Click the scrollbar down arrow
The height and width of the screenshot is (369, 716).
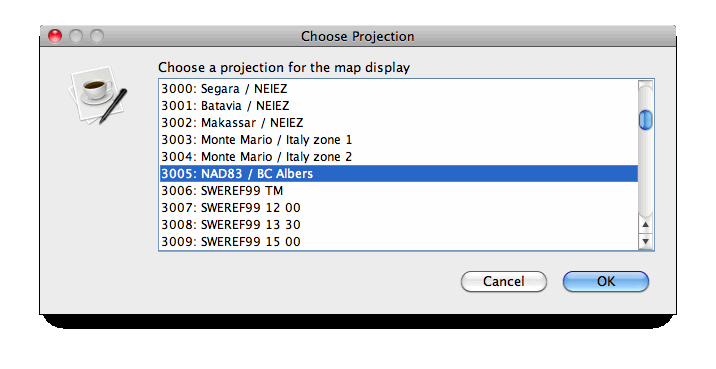click(645, 241)
